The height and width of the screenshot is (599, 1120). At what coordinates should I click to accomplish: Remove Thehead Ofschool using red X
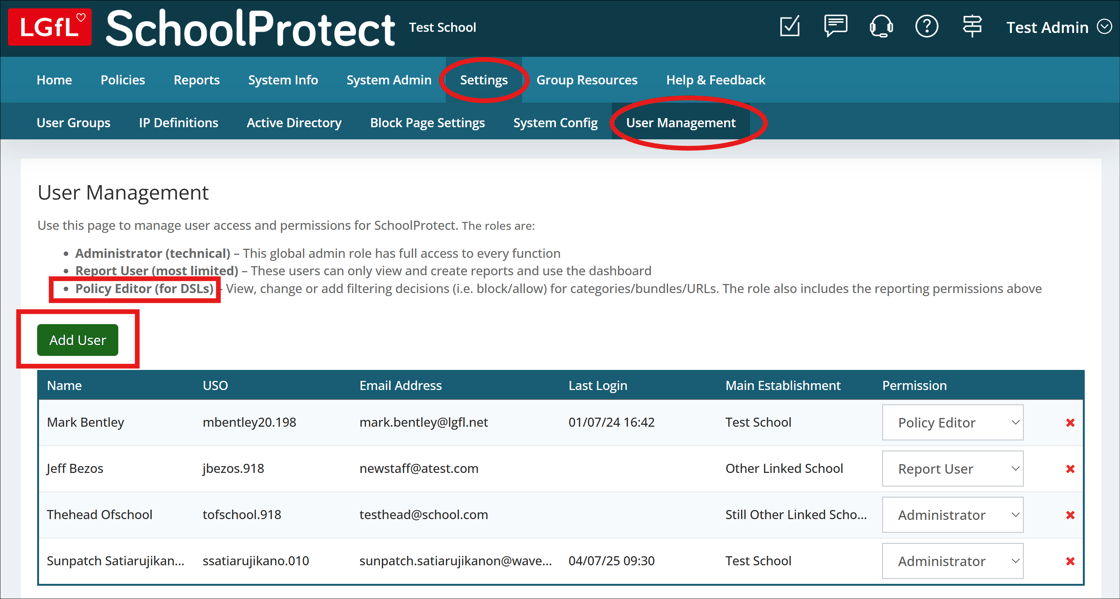pyautogui.click(x=1070, y=515)
